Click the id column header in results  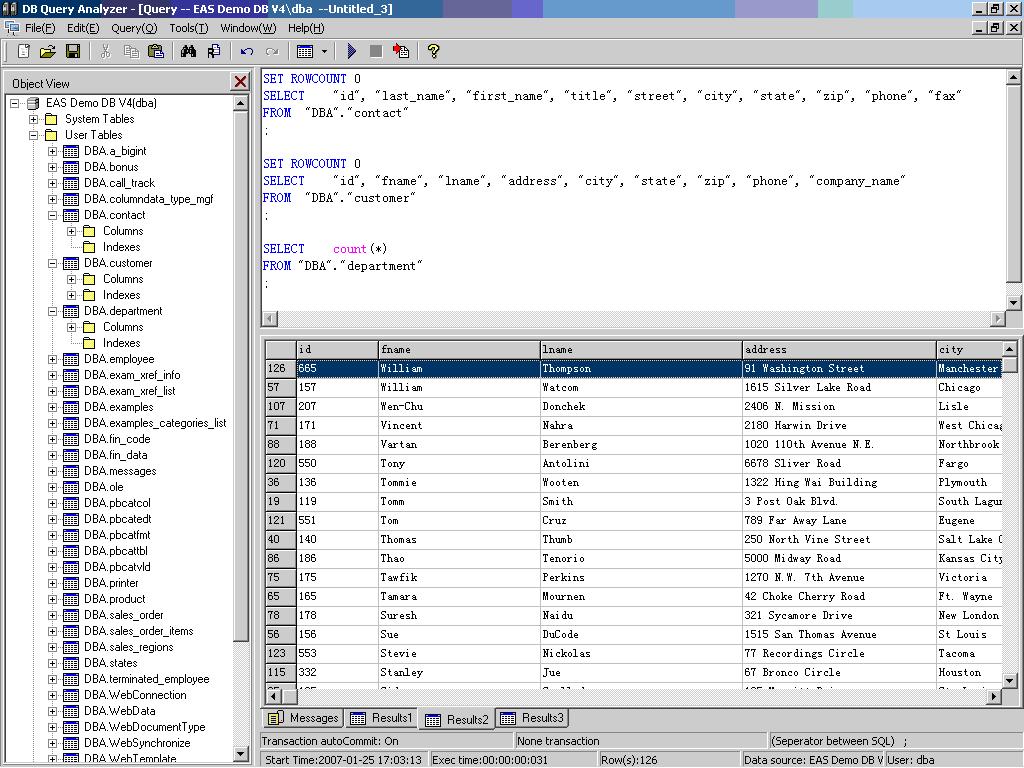click(x=337, y=349)
